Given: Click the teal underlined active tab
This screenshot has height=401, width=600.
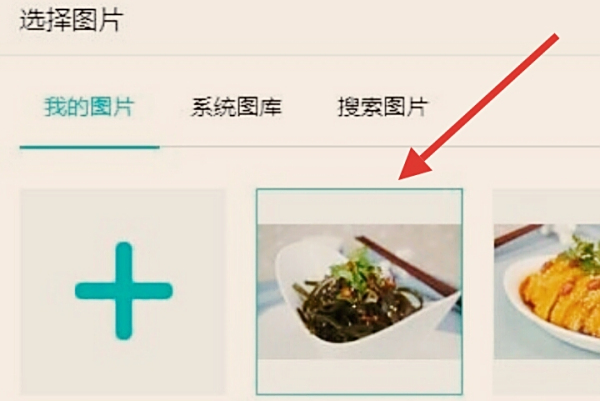Looking at the screenshot, I should click(x=89, y=107).
